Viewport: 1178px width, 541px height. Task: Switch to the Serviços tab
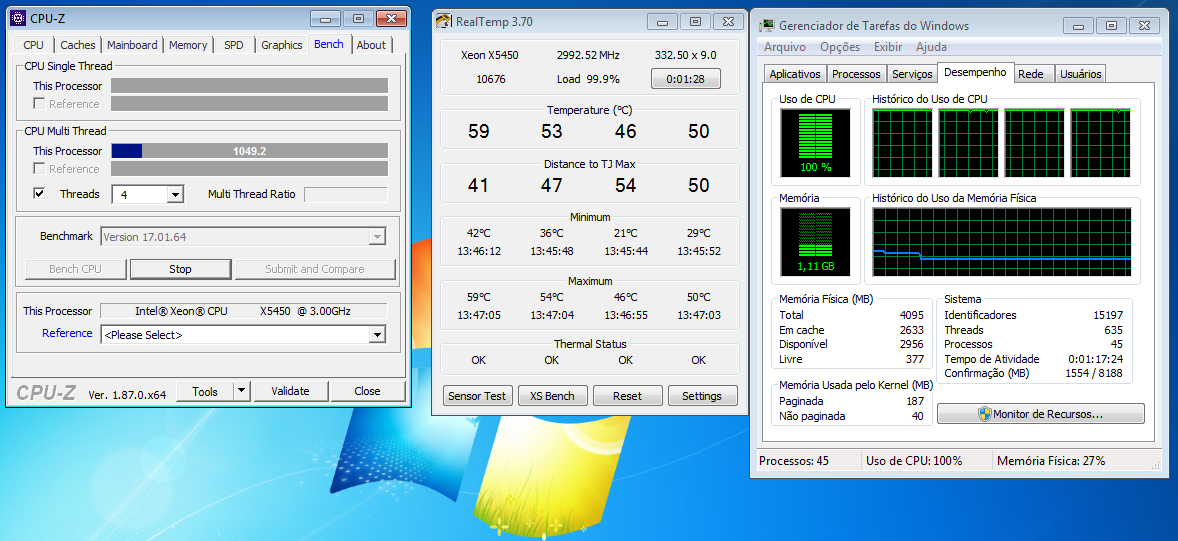click(x=912, y=74)
